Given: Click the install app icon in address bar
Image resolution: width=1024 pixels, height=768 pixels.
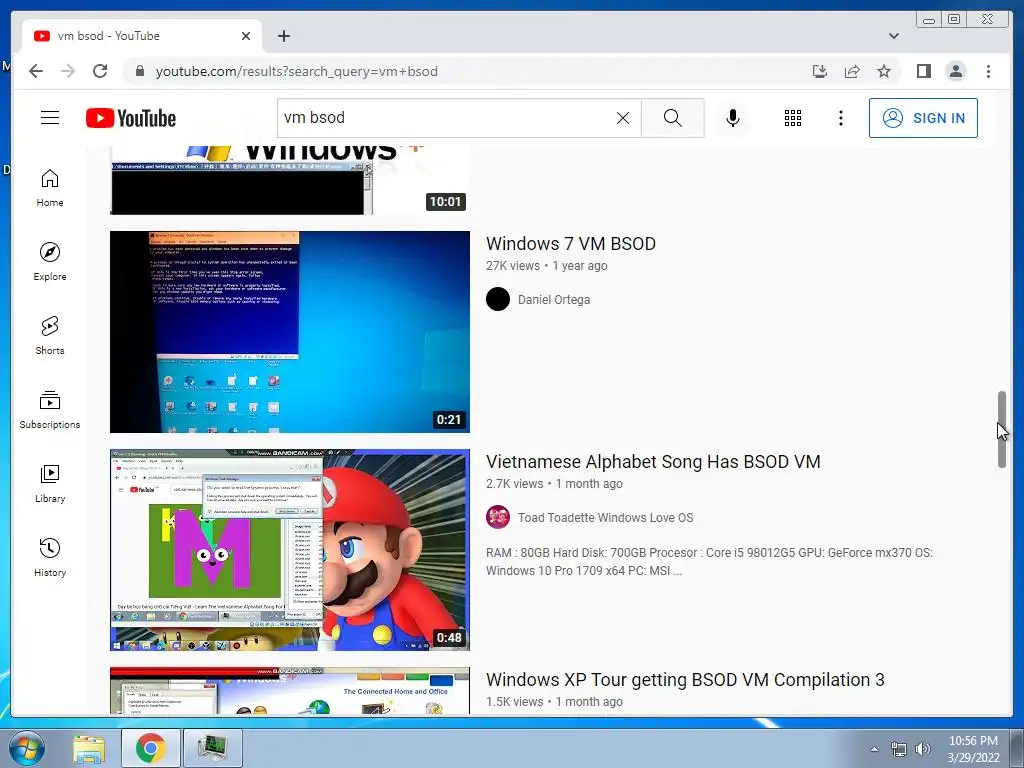Looking at the screenshot, I should [820, 71].
